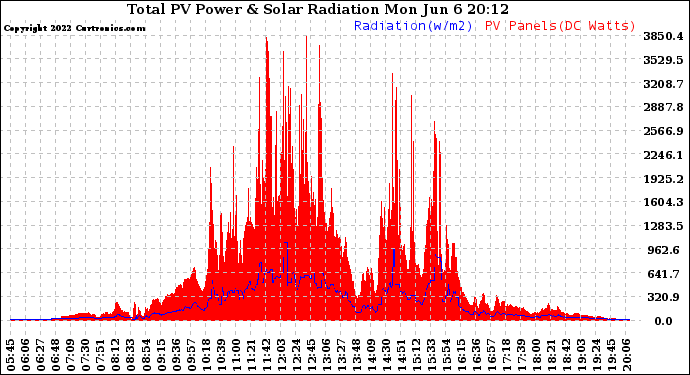
Task: Click the x-axis time label 05:45
Action: (11, 355)
